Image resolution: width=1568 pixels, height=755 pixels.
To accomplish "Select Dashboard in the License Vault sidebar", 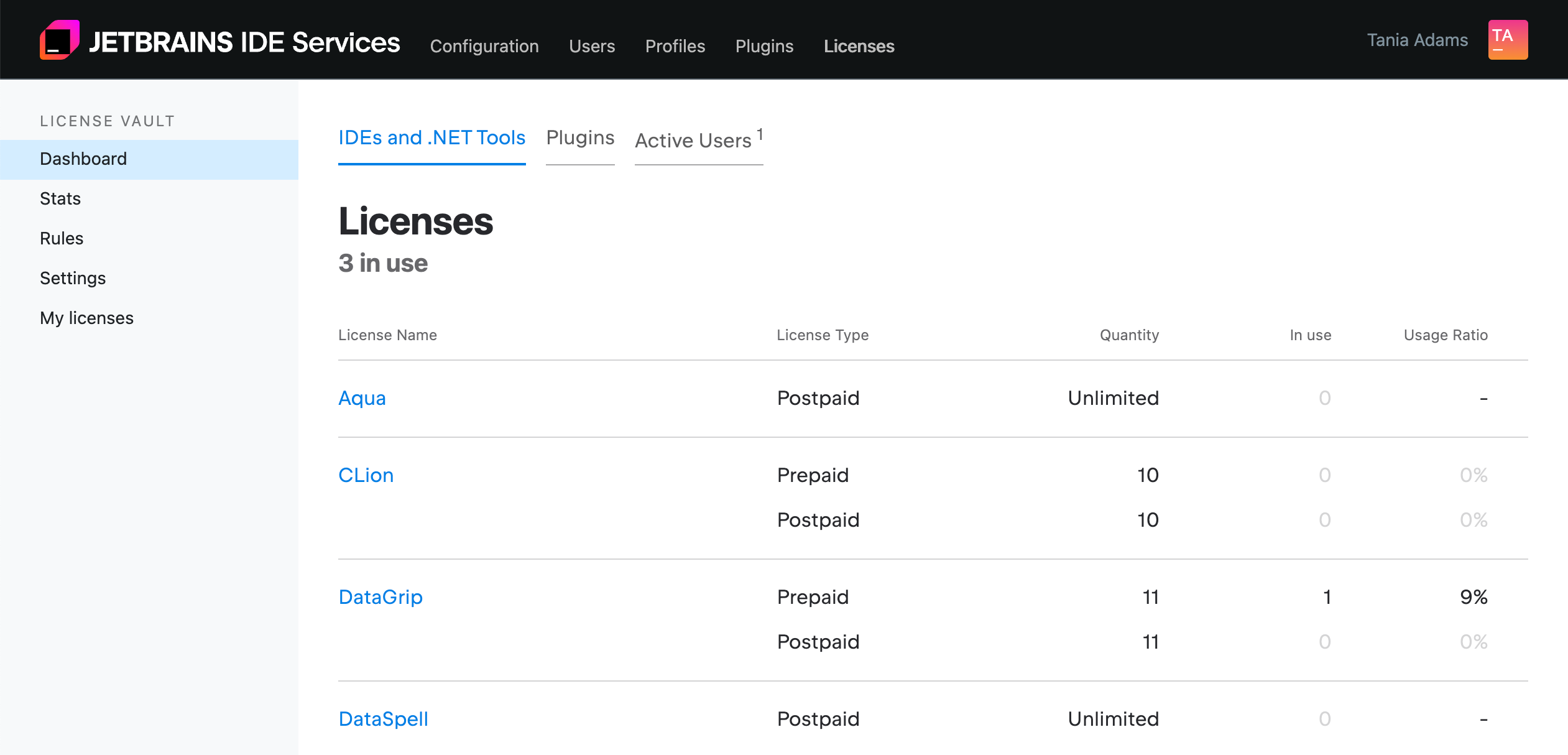I will pos(83,159).
